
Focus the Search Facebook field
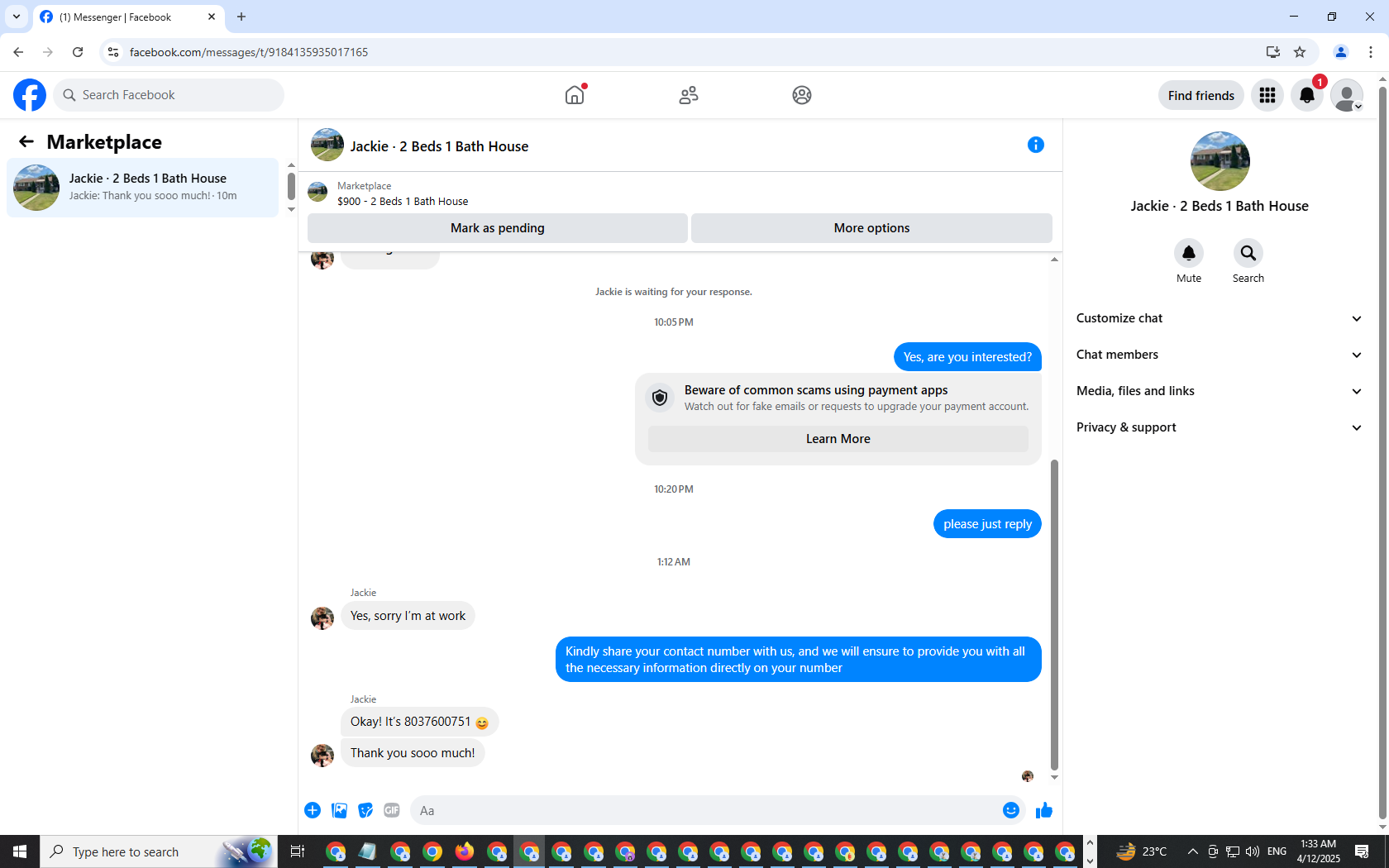(169, 95)
